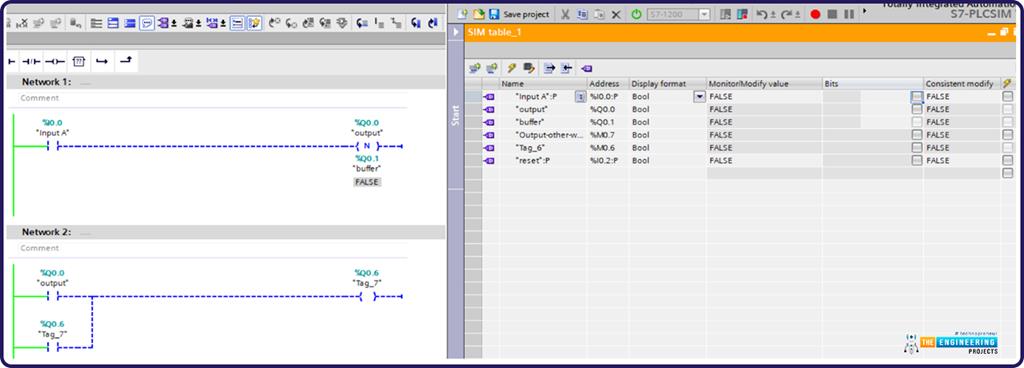Click the Start vertical side tab
The width and height of the screenshot is (1024, 368).
point(456,115)
